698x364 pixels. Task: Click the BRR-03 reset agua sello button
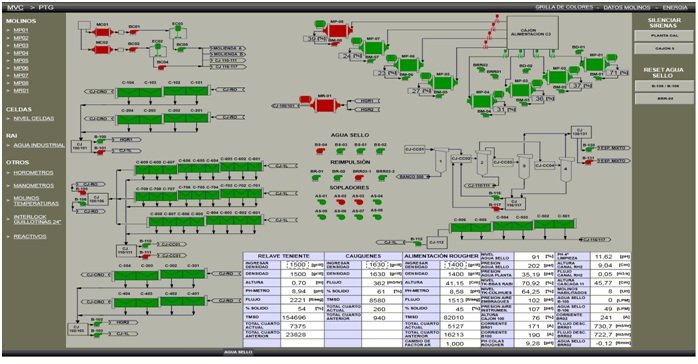coord(664,98)
